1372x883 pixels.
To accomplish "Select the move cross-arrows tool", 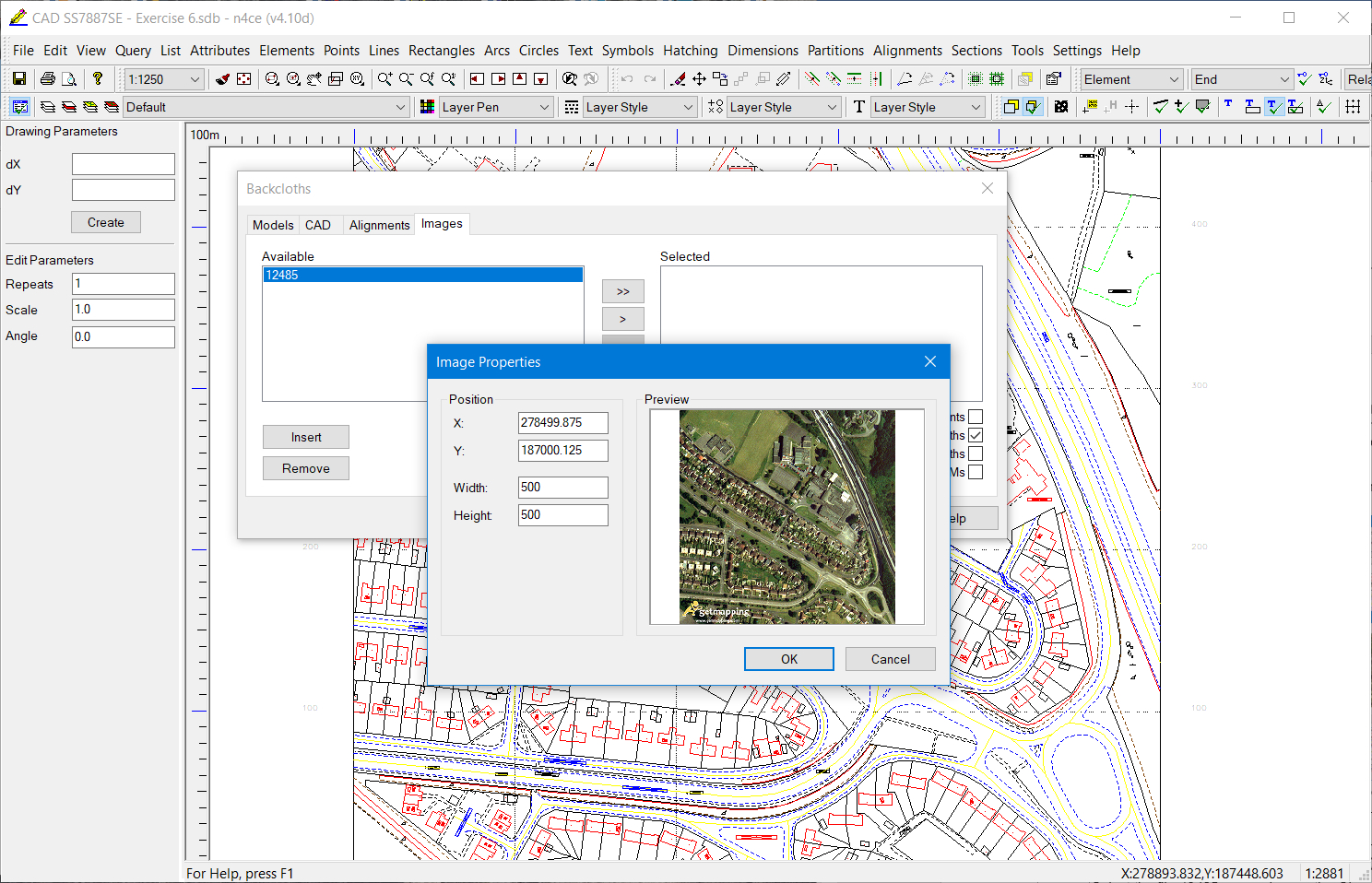I will [x=699, y=79].
